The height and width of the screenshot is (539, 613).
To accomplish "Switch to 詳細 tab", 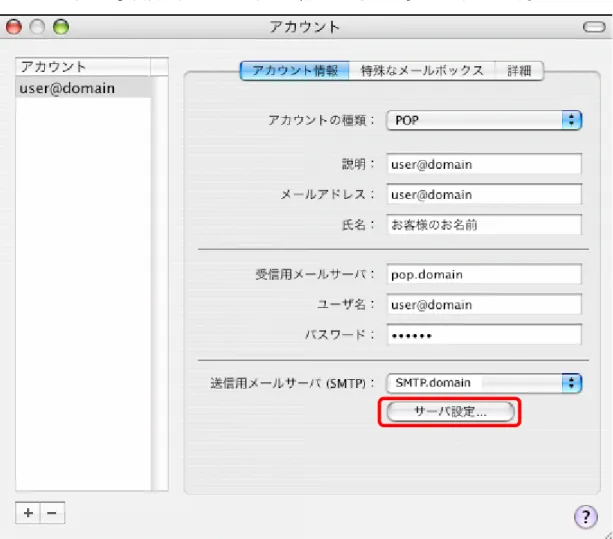I will pyautogui.click(x=519, y=71).
